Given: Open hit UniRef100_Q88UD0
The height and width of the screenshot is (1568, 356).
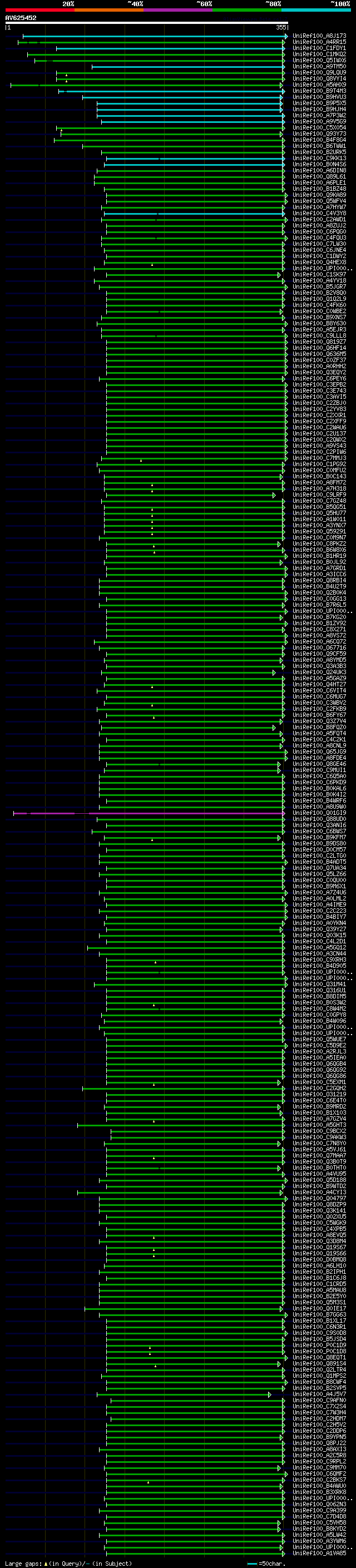Looking at the screenshot, I should coord(319,819).
